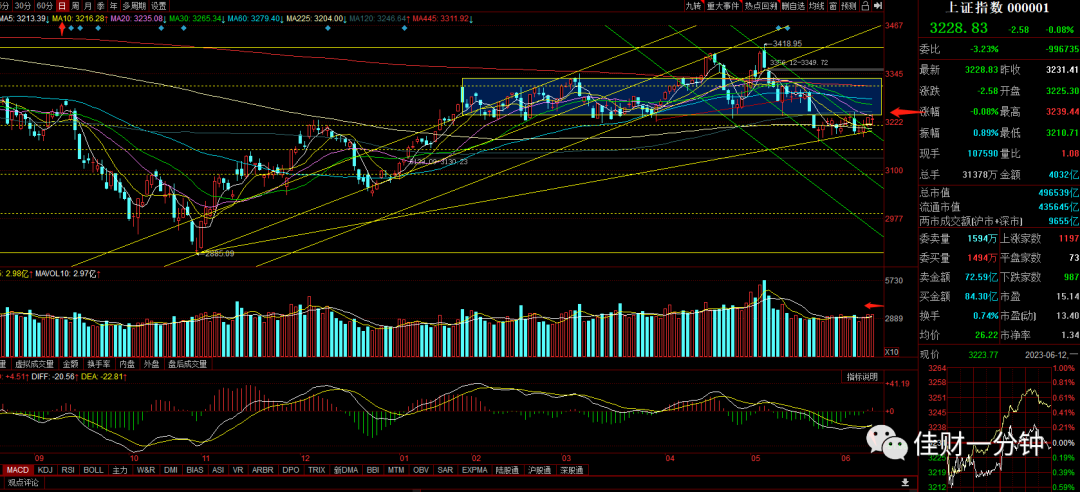Screen dimensions: 1080x492
Task: Select the DPO indicator tab
Action: coord(291,470)
